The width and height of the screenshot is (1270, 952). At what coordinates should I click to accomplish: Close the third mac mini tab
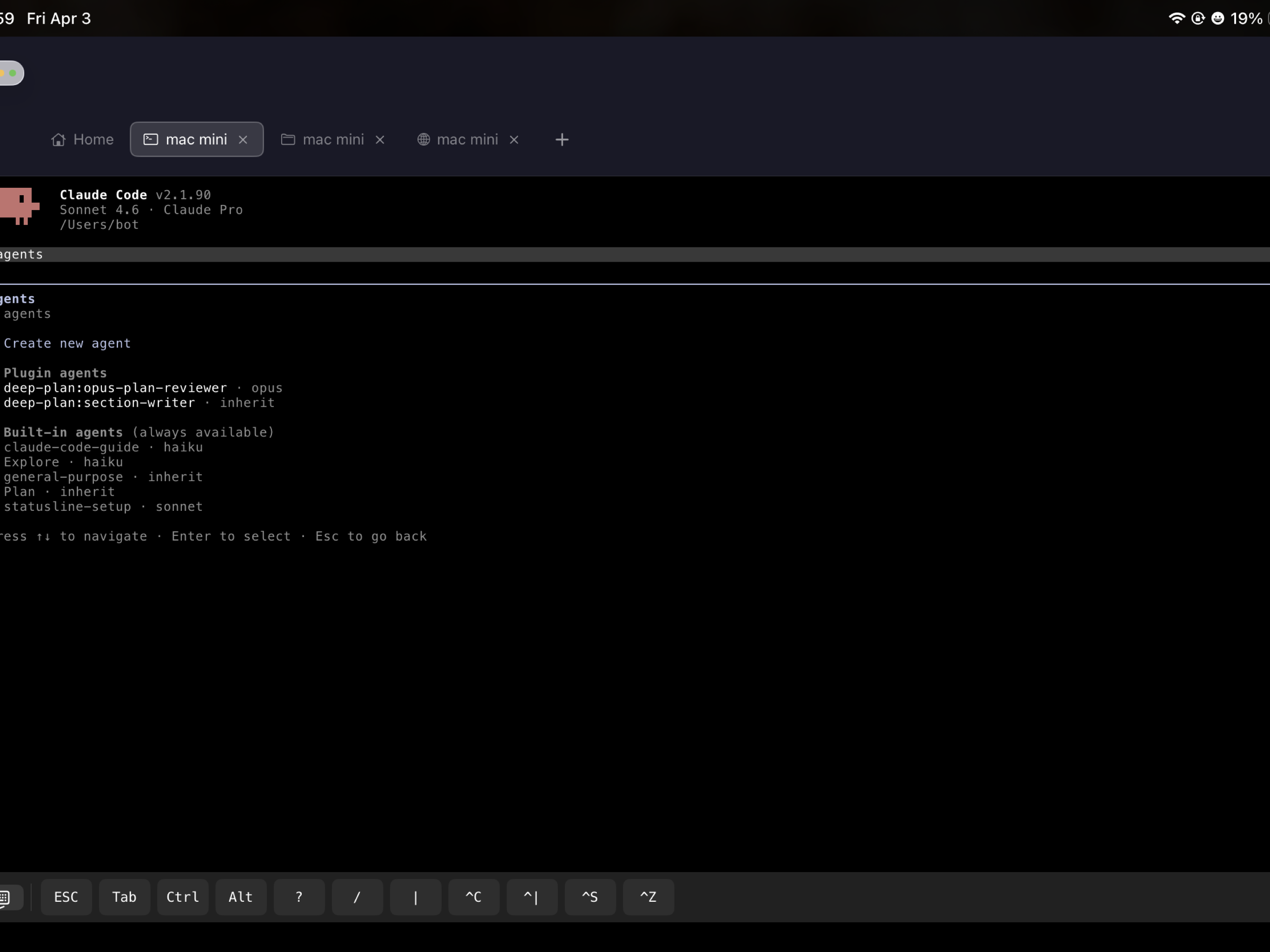[514, 139]
